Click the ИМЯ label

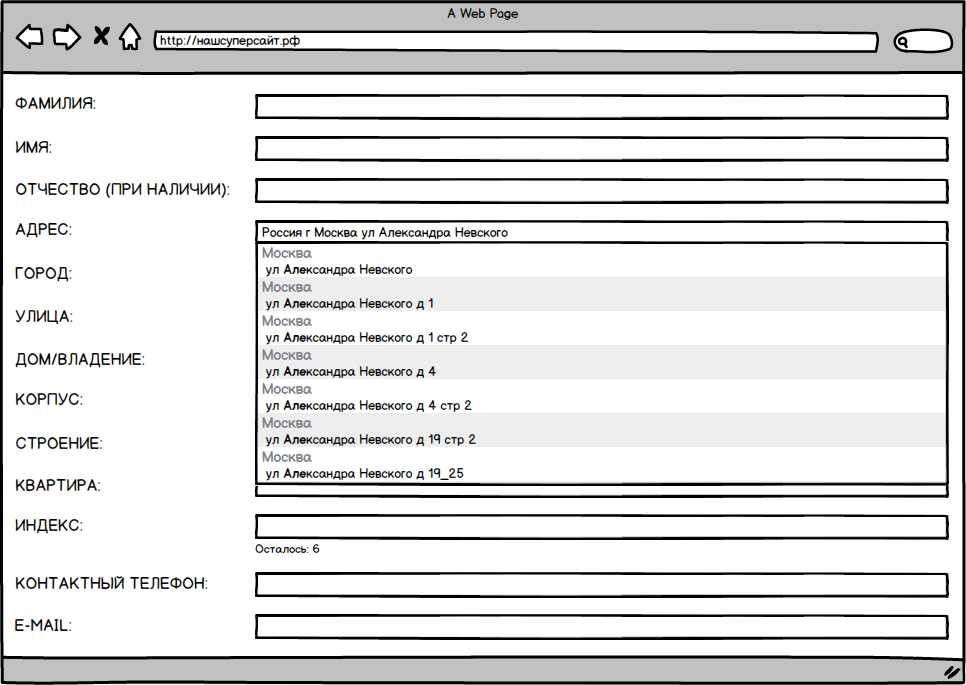[33, 148]
